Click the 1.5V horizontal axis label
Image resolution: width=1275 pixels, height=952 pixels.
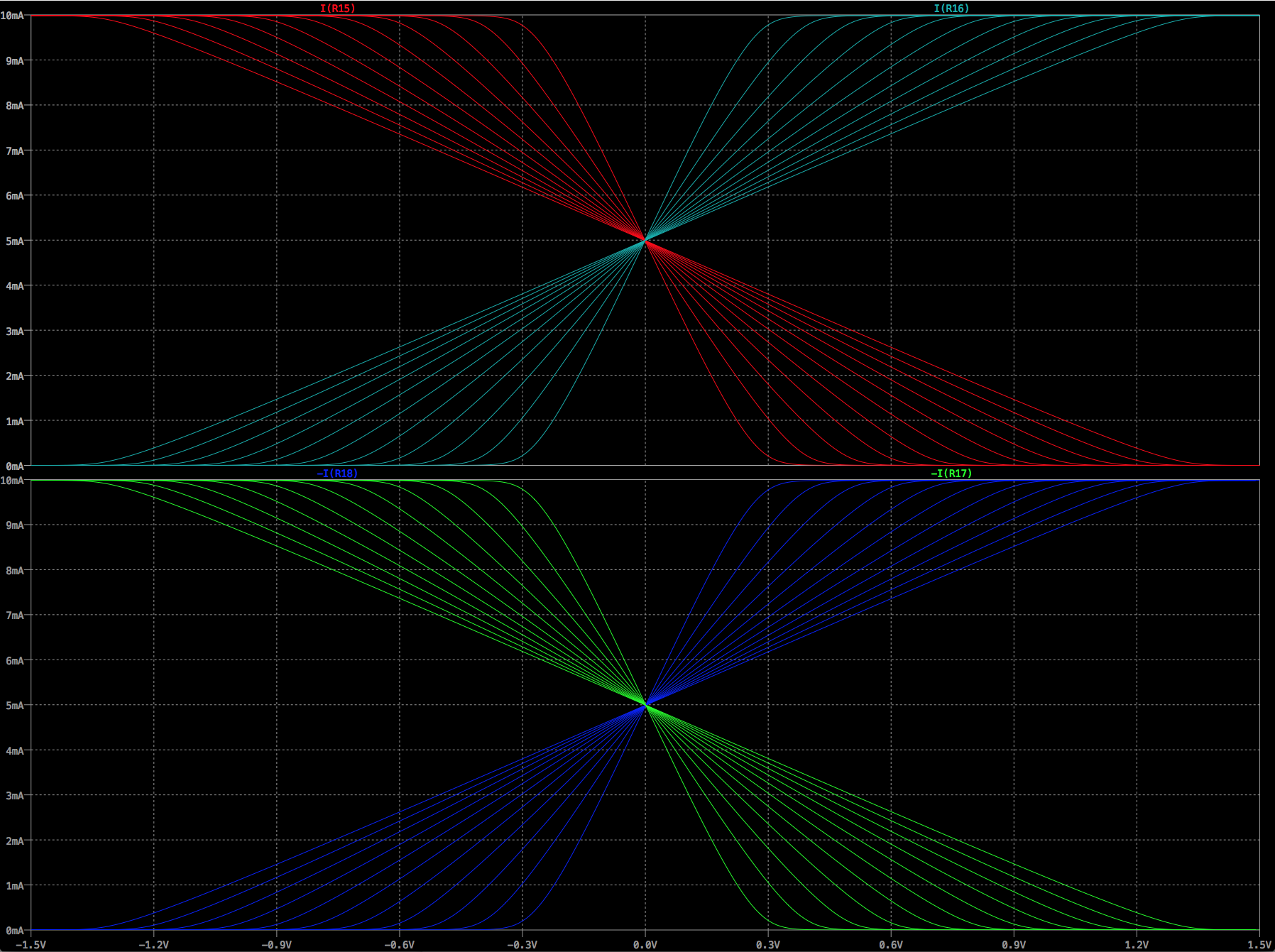1259,945
